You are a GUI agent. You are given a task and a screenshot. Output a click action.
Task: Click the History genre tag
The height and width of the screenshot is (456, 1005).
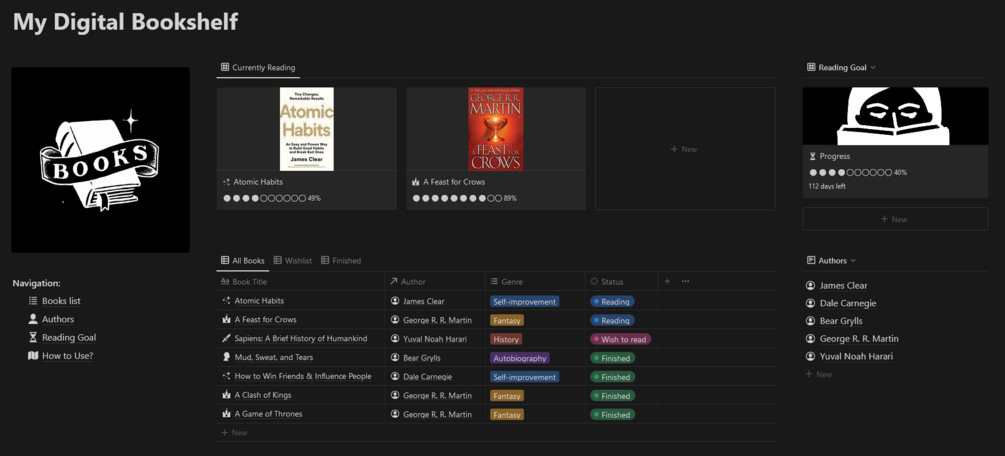point(506,339)
